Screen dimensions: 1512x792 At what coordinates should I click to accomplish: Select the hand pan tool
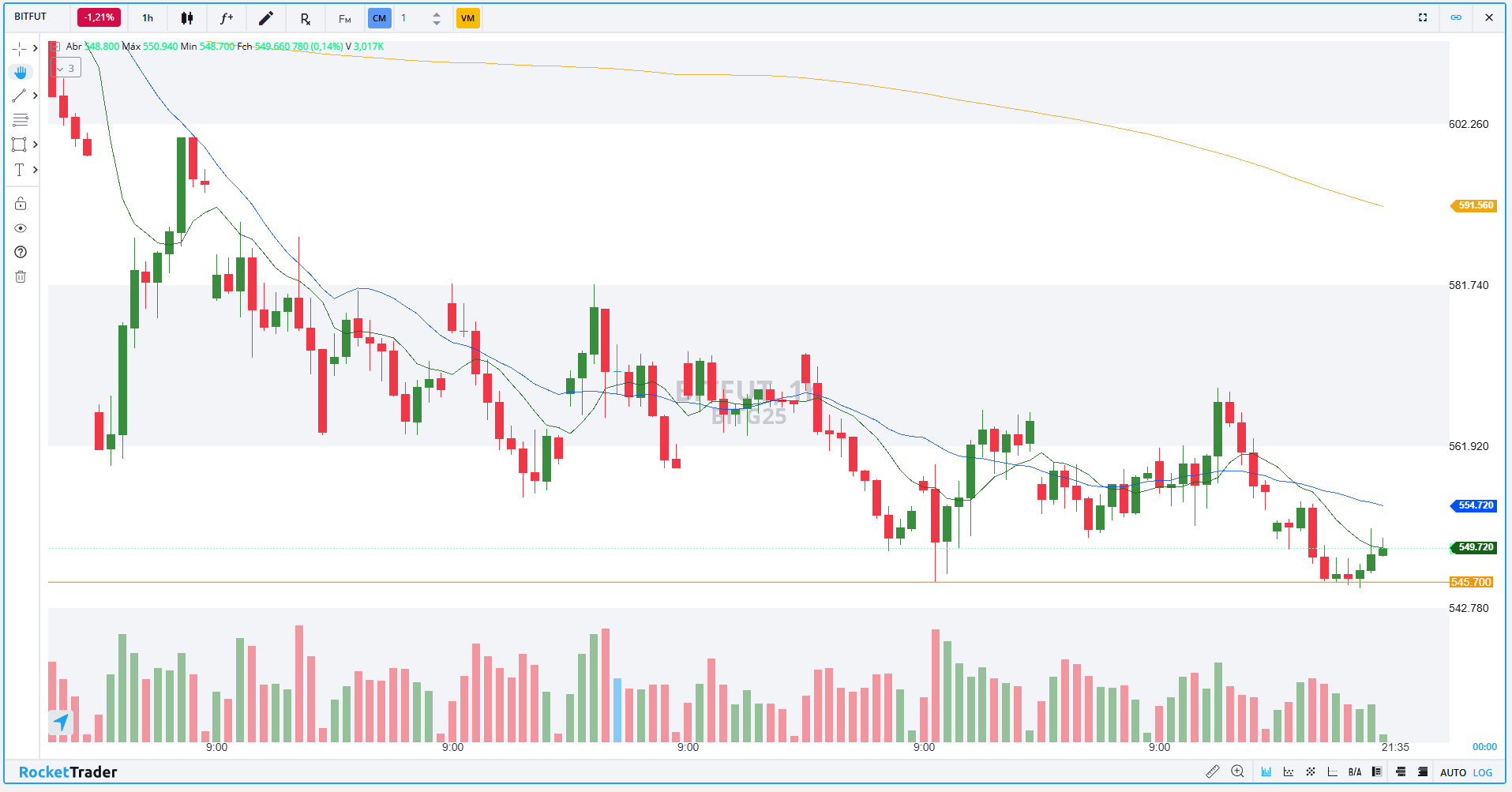(21, 72)
